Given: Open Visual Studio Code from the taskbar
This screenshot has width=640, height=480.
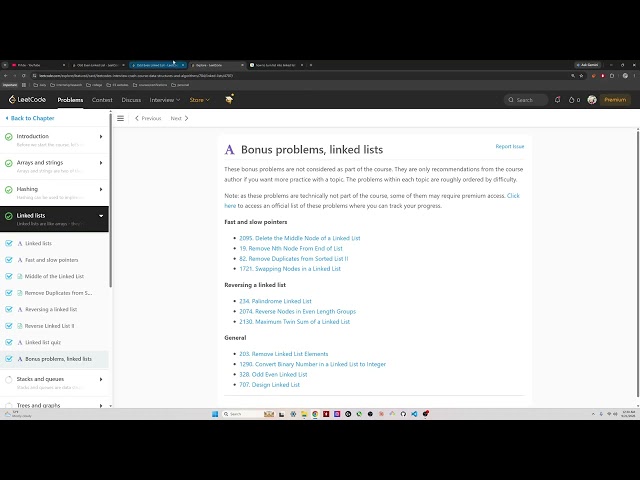Looking at the screenshot, I should [x=414, y=414].
